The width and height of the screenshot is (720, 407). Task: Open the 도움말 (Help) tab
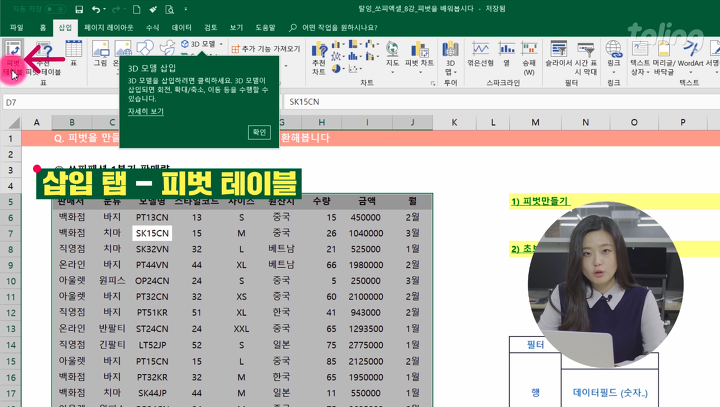click(265, 28)
